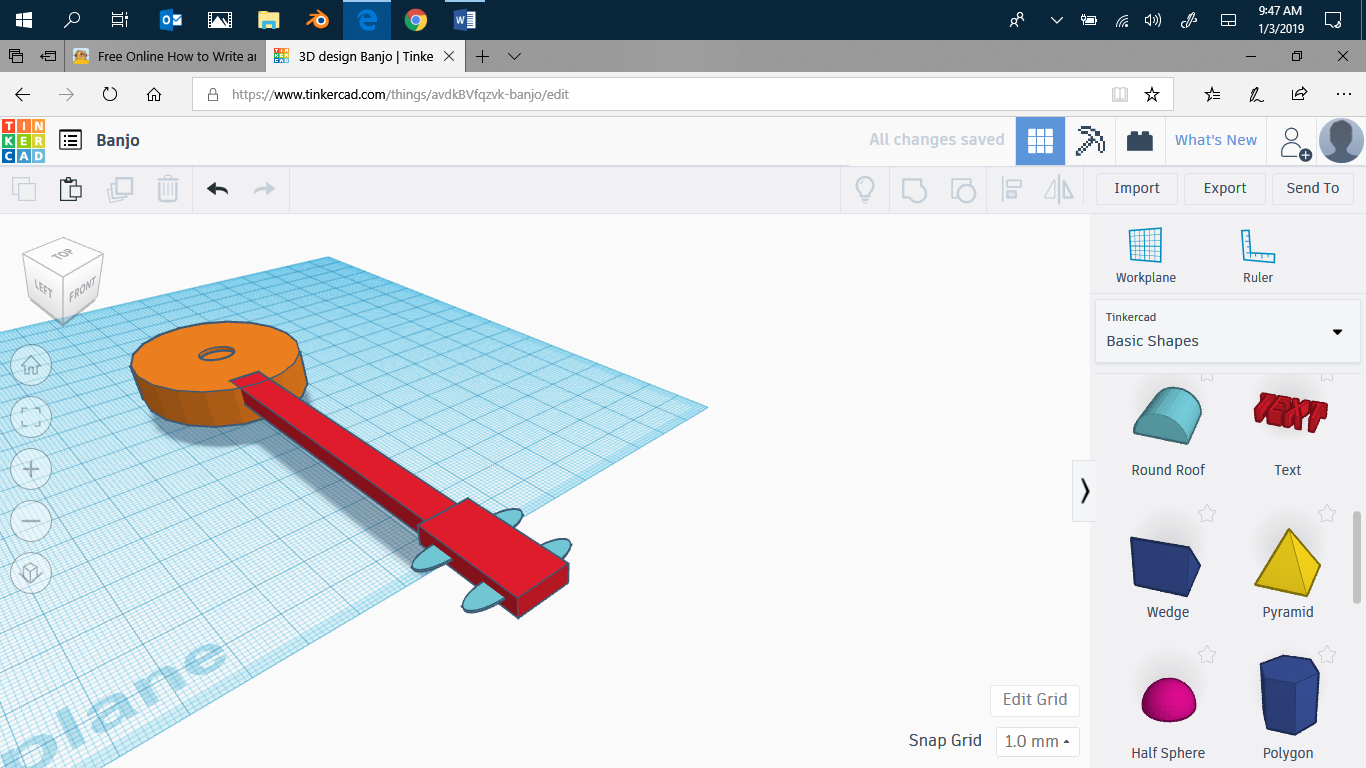Click the Send To button
The width and height of the screenshot is (1366, 768).
1313,188
